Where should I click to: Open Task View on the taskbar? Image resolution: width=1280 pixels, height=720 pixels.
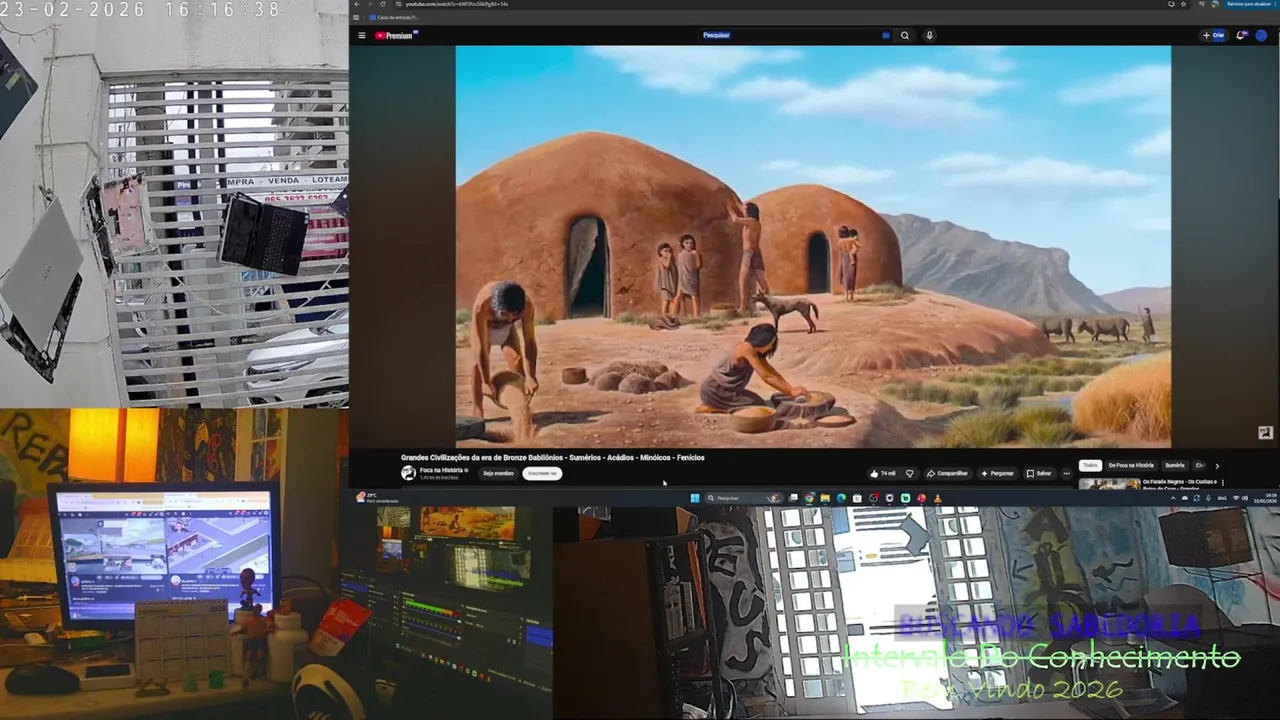(x=793, y=498)
